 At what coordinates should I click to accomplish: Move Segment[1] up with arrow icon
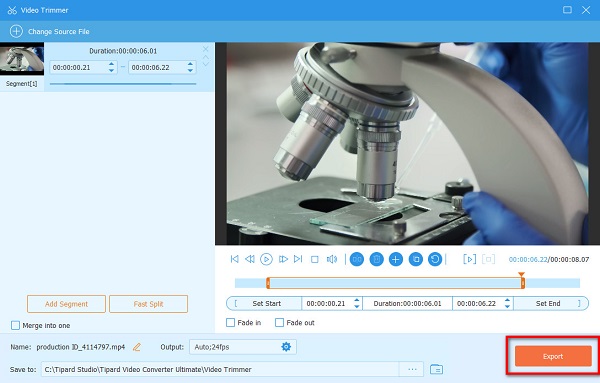205,57
